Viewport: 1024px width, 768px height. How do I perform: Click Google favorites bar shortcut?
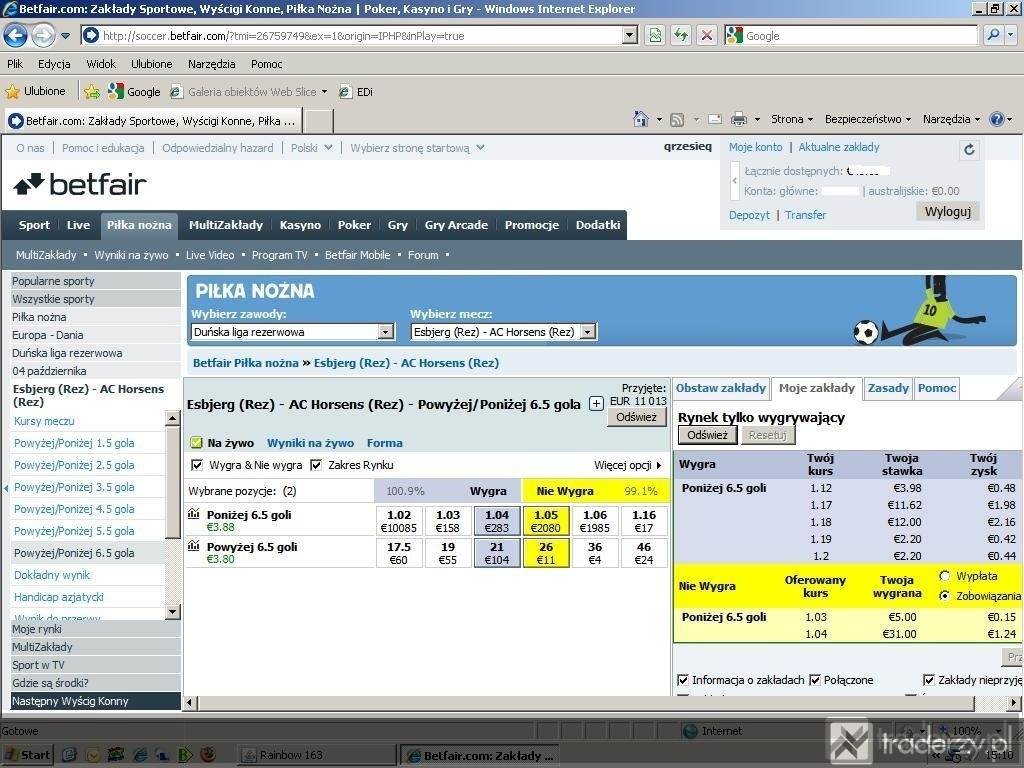[x=135, y=92]
